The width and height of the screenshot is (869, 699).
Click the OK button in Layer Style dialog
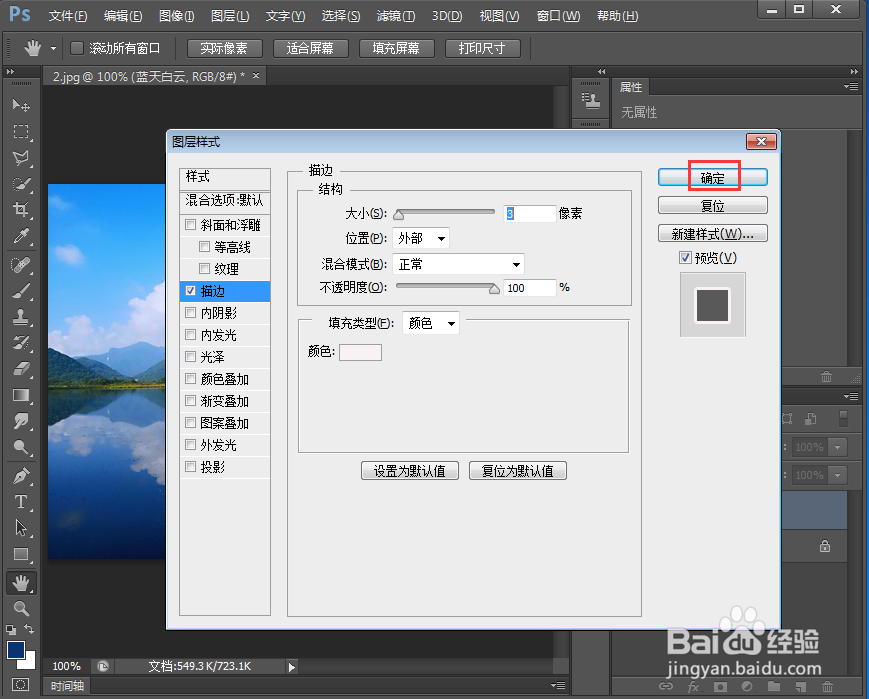713,177
